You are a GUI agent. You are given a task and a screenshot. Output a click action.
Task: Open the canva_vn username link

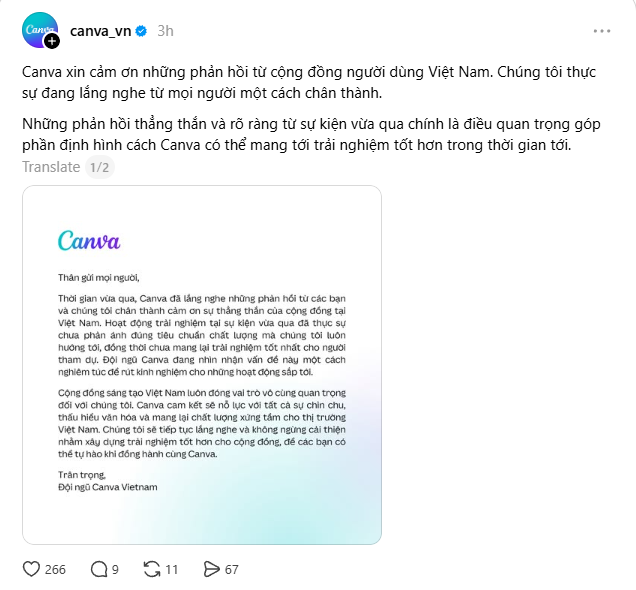point(101,31)
